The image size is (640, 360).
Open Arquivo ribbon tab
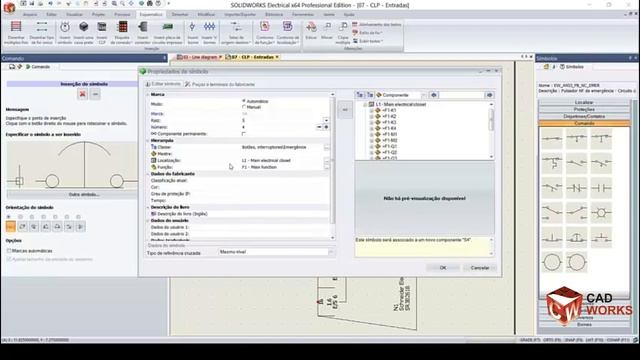tap(30, 14)
